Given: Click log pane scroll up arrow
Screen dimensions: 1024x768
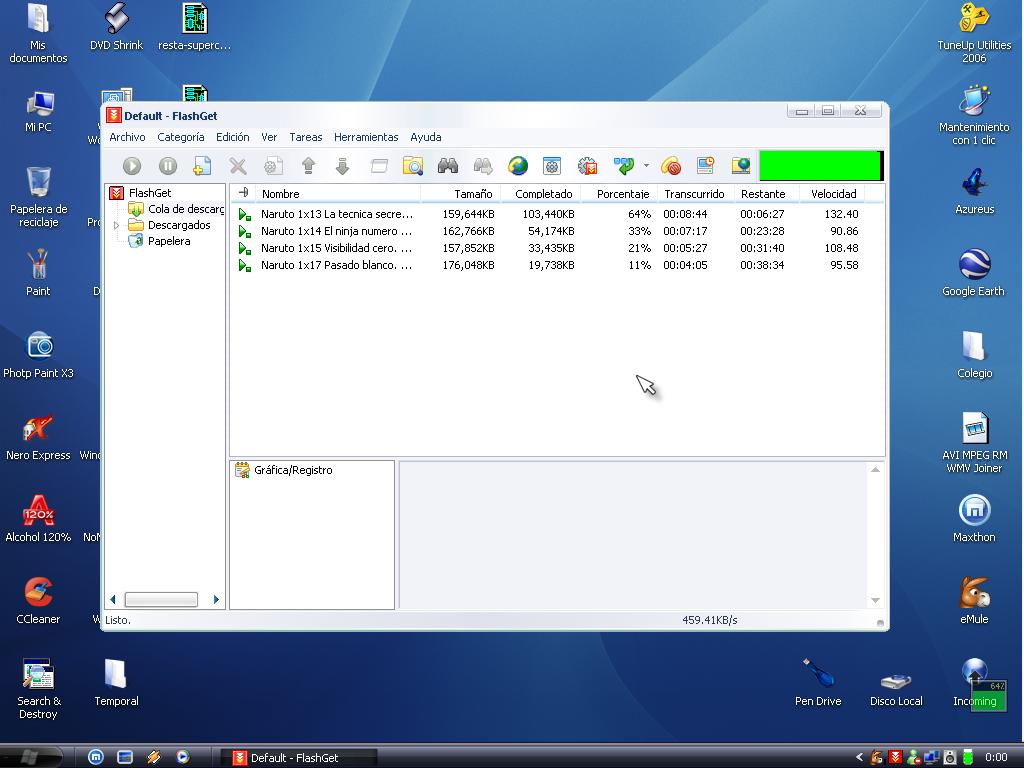Looking at the screenshot, I should click(875, 470).
